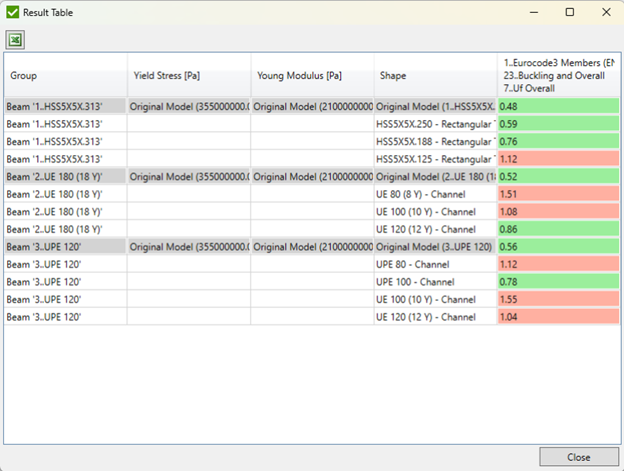Click the Yield Stress [Pa] column header

(188, 75)
